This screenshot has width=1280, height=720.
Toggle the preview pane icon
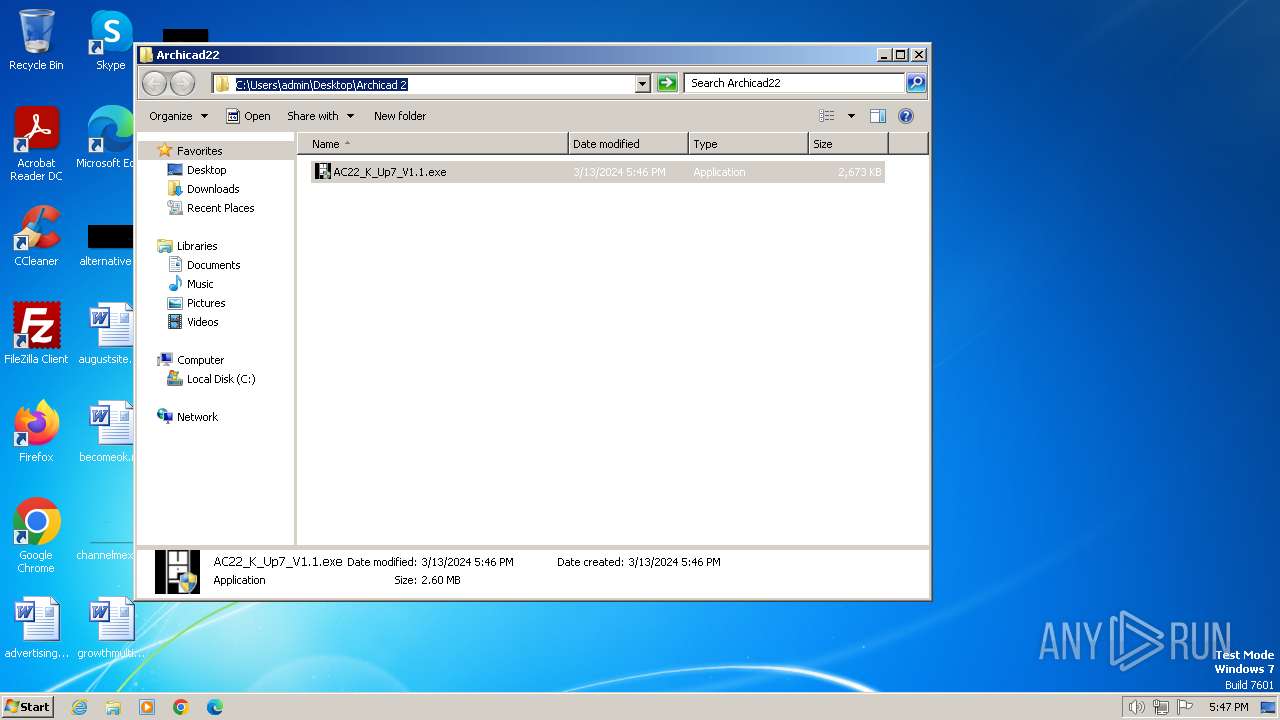[x=878, y=116]
